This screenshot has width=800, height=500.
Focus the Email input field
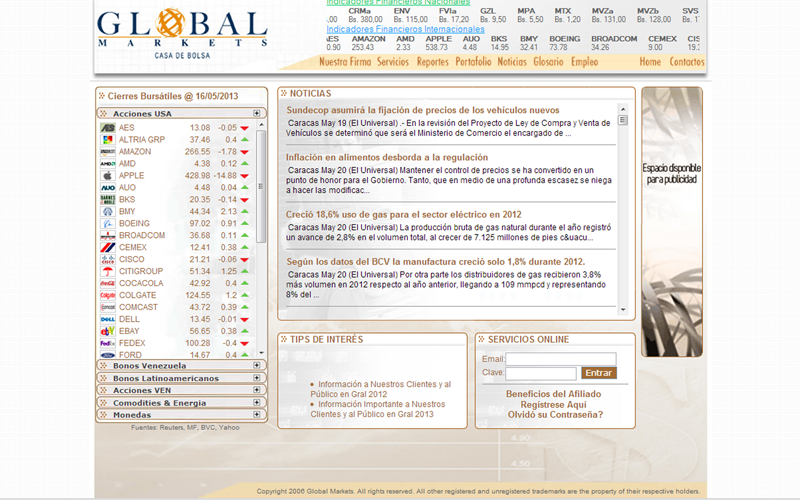click(x=561, y=359)
